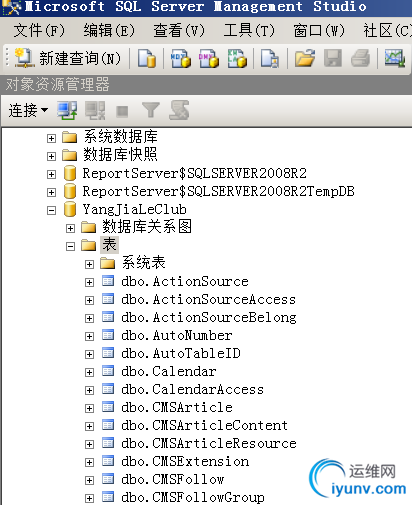This screenshot has width=412, height=505.
Task: Expand the dbo.ActionSource table node
Action: (x=89, y=282)
